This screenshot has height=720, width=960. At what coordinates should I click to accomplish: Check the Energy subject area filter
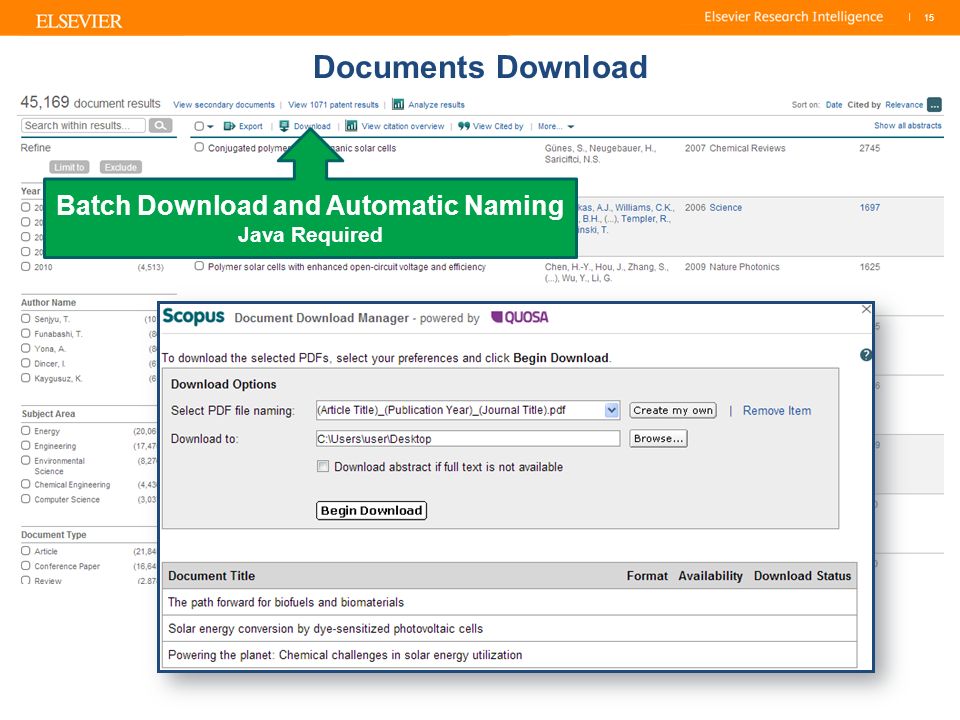(x=26, y=430)
